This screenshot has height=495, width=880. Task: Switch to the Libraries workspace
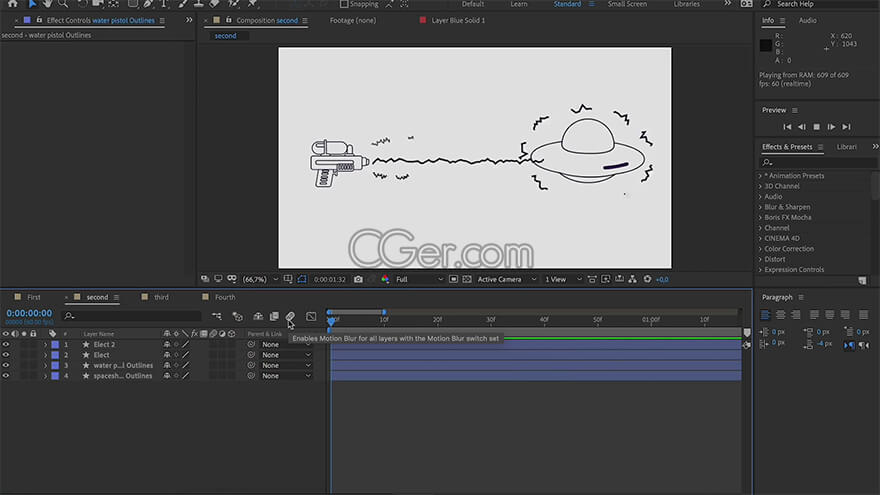tap(686, 4)
